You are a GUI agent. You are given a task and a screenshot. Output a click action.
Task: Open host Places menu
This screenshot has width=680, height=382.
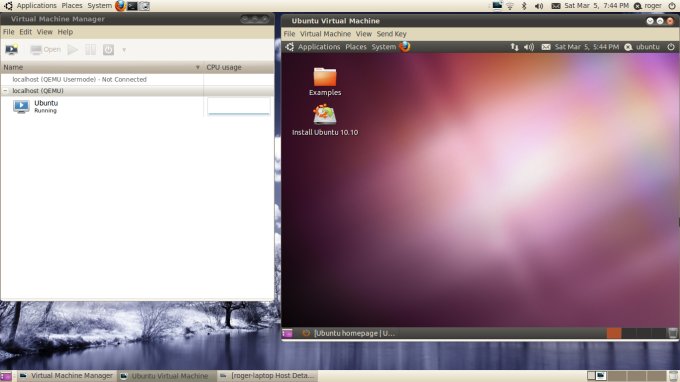(x=72, y=6)
